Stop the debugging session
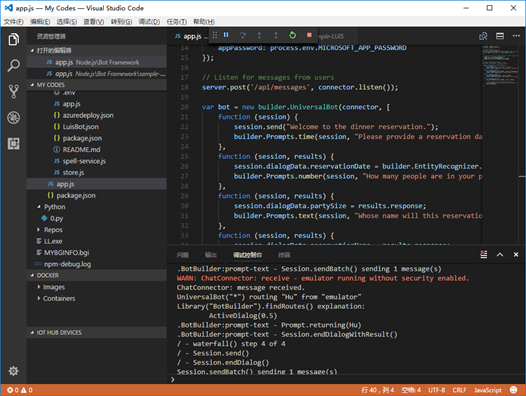526x396 pixels. tap(309, 35)
